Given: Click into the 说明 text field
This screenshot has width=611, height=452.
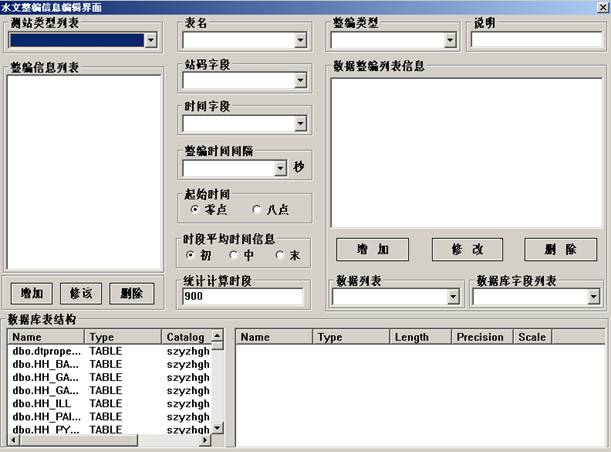Looking at the screenshot, I should [x=535, y=41].
